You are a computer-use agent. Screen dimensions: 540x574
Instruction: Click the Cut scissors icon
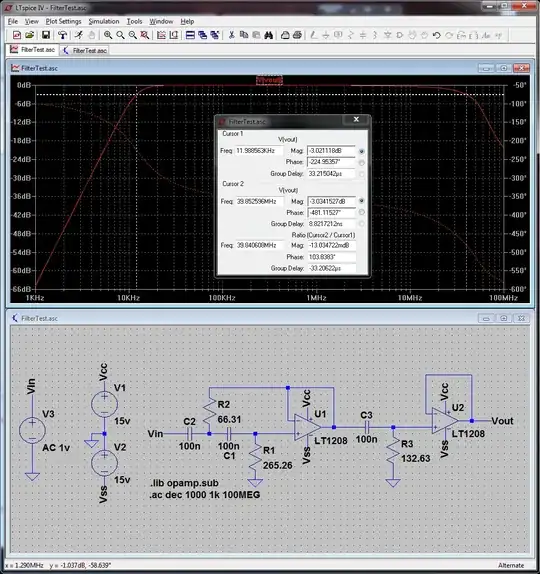(231, 35)
